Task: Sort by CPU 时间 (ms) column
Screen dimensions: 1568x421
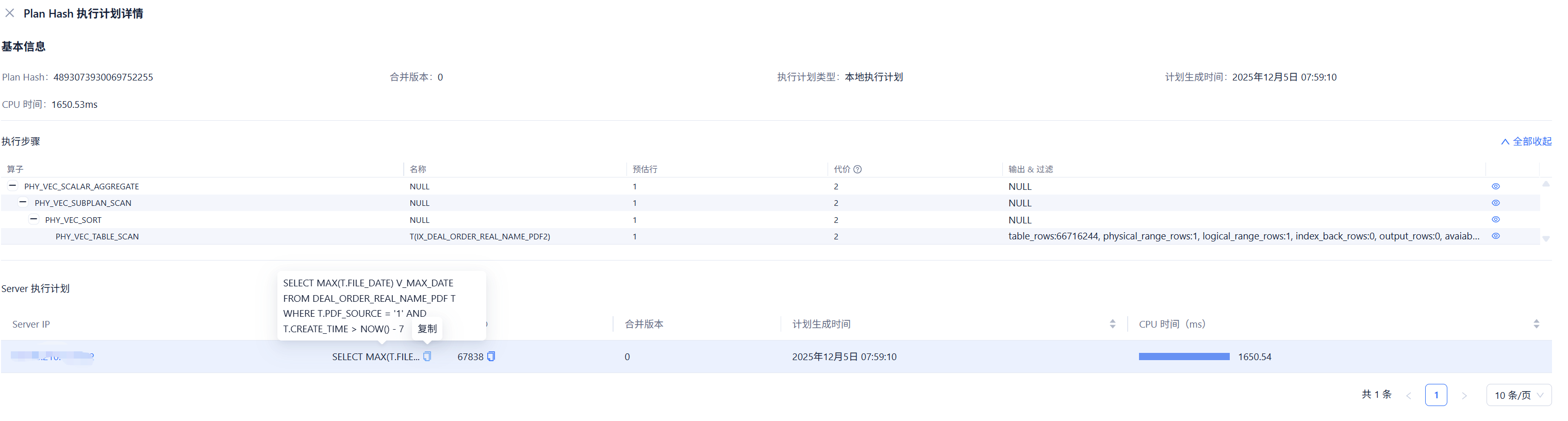Action: point(1536,324)
